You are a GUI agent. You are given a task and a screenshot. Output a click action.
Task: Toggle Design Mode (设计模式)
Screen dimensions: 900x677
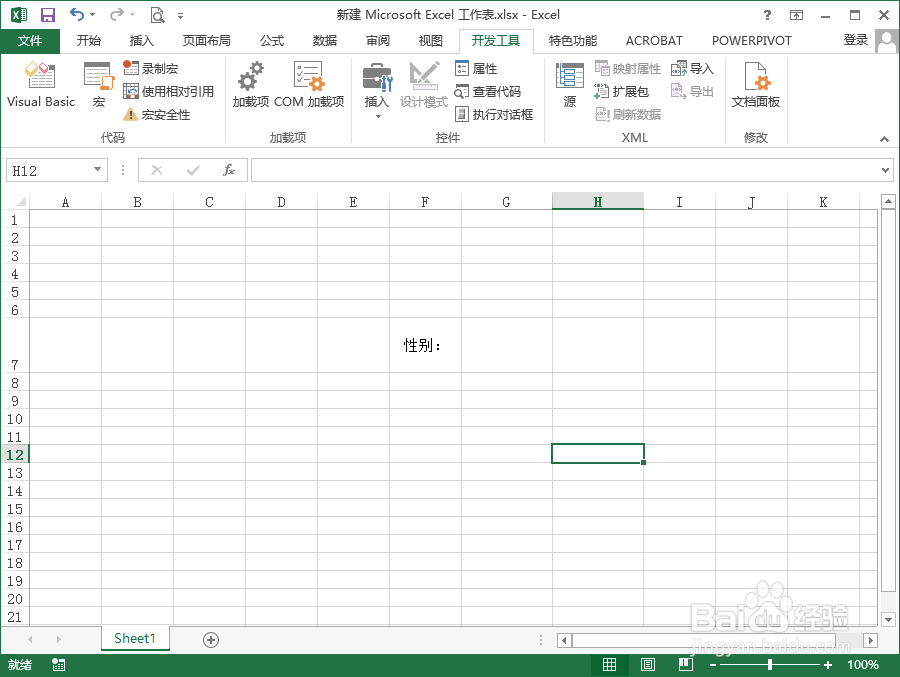[424, 85]
